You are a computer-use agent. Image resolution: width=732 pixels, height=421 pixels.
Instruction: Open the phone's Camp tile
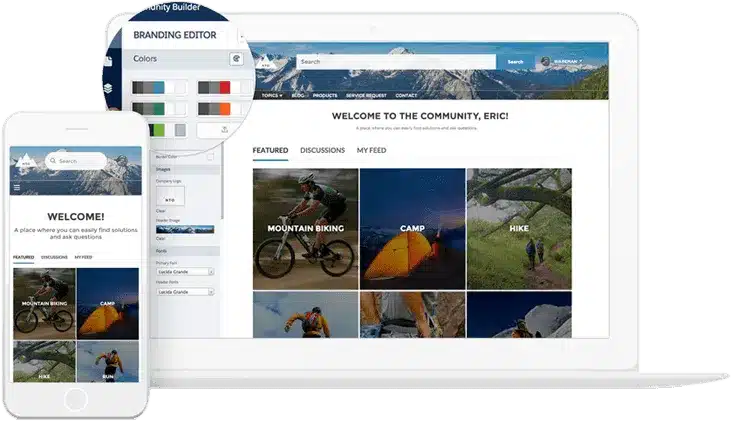tap(108, 303)
